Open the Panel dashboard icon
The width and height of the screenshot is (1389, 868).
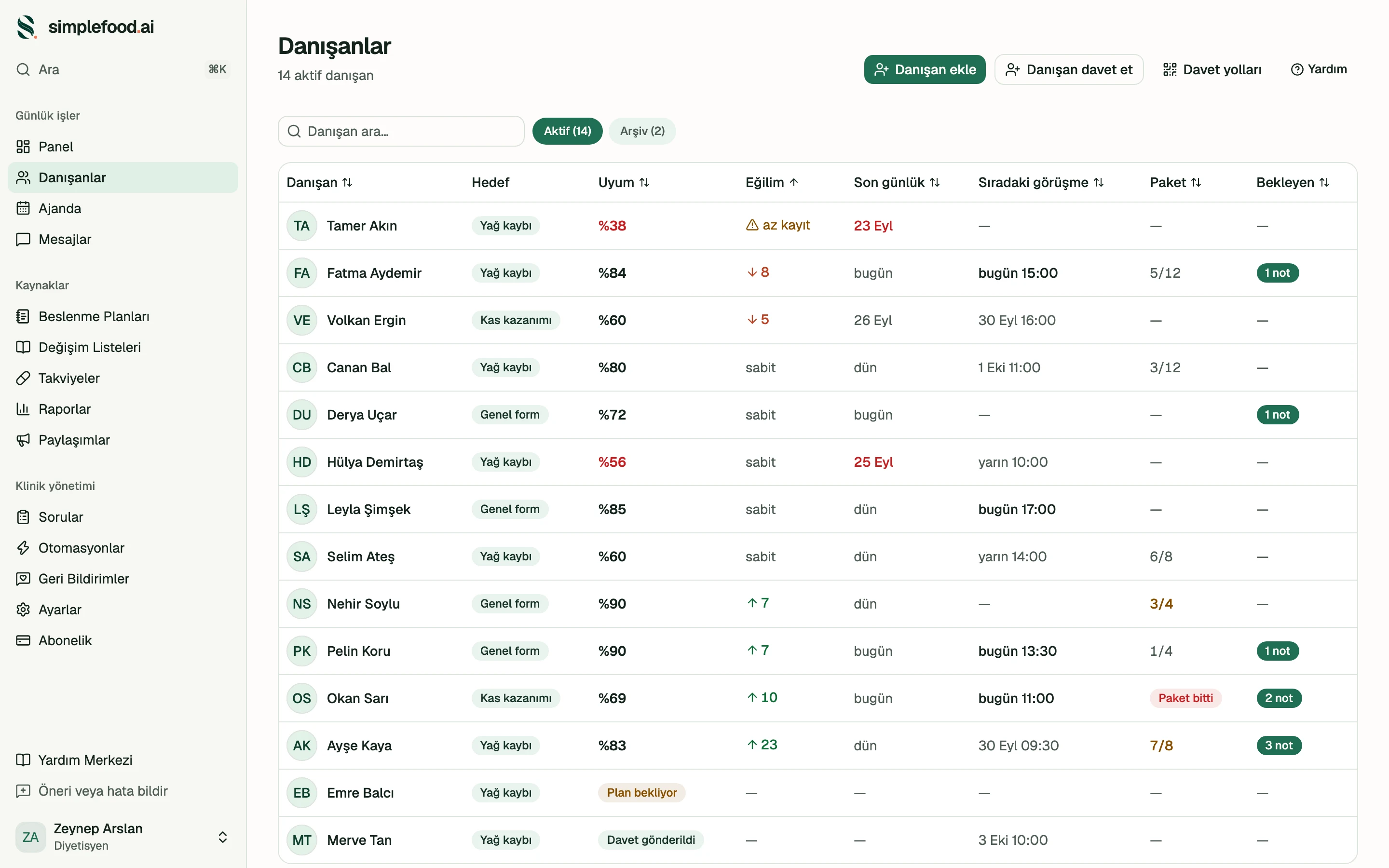tap(23, 147)
